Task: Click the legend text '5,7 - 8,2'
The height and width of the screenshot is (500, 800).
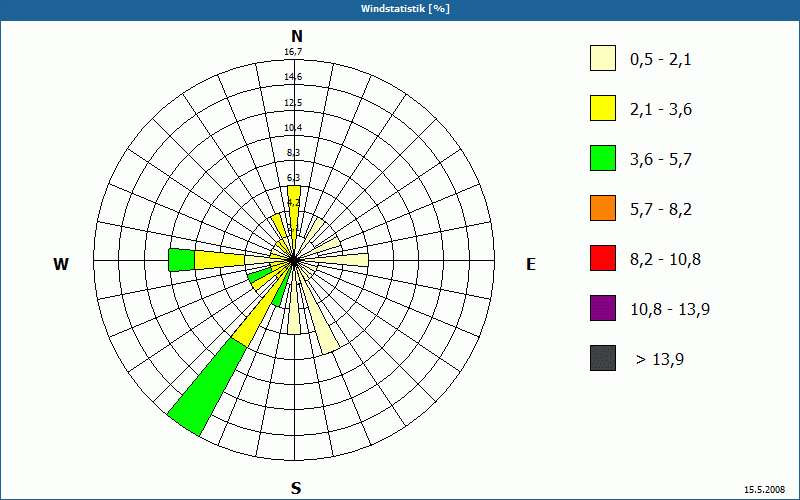Action: coord(661,210)
